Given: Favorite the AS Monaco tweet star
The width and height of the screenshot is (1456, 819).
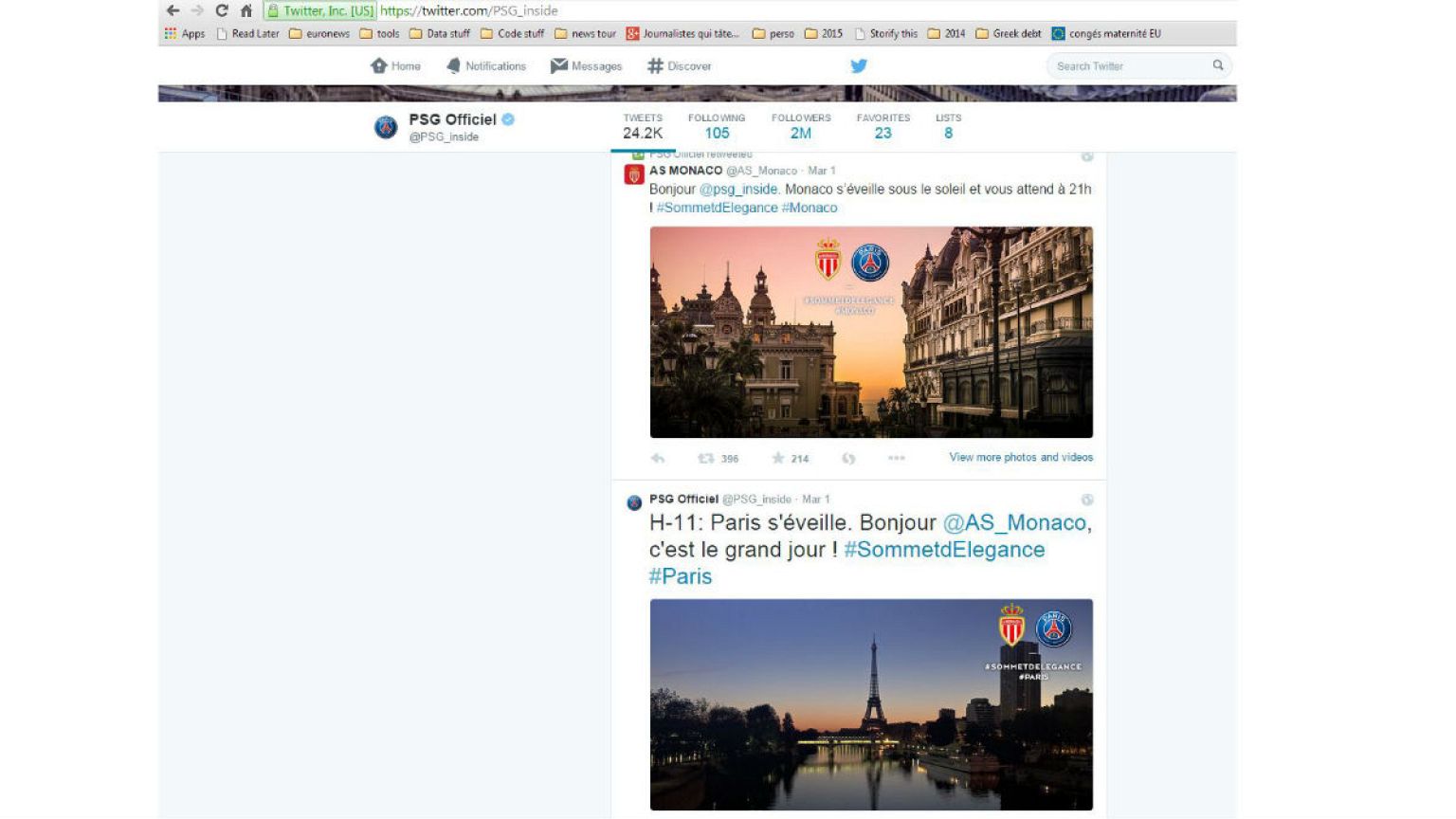Looking at the screenshot, I should [778, 458].
